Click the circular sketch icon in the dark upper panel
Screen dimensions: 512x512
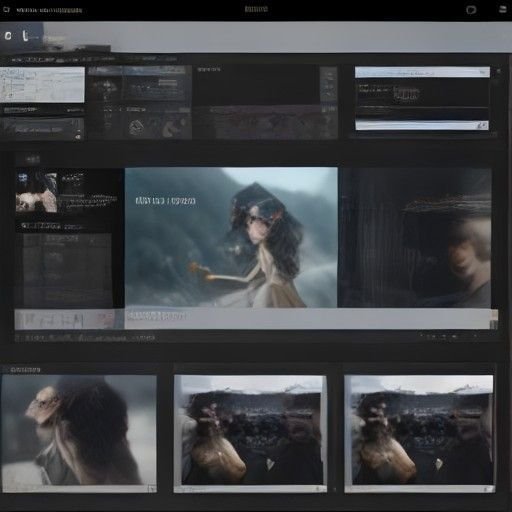pyautogui.click(x=136, y=127)
